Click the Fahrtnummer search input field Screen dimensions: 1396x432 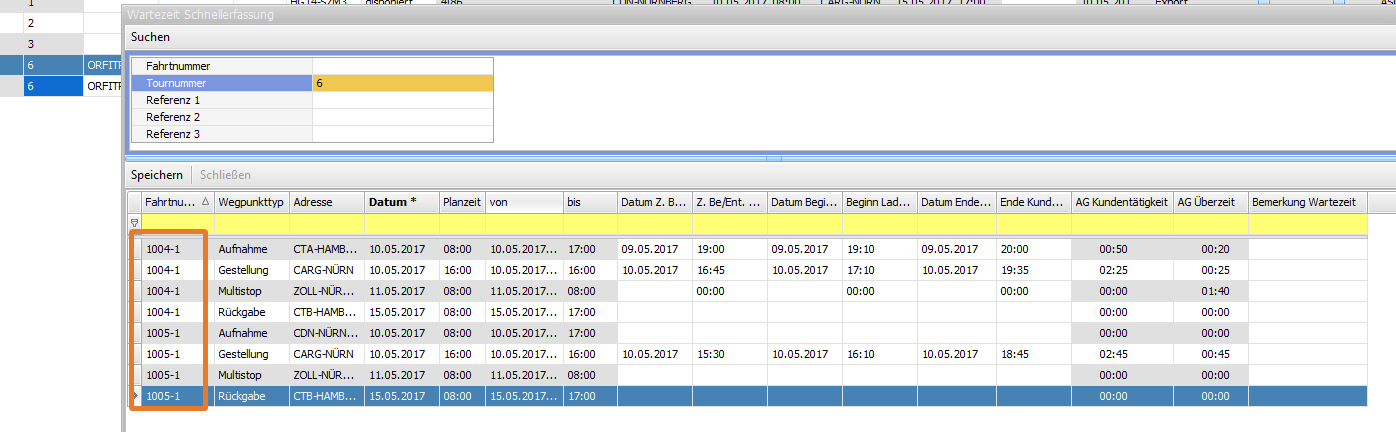pyautogui.click(x=402, y=66)
